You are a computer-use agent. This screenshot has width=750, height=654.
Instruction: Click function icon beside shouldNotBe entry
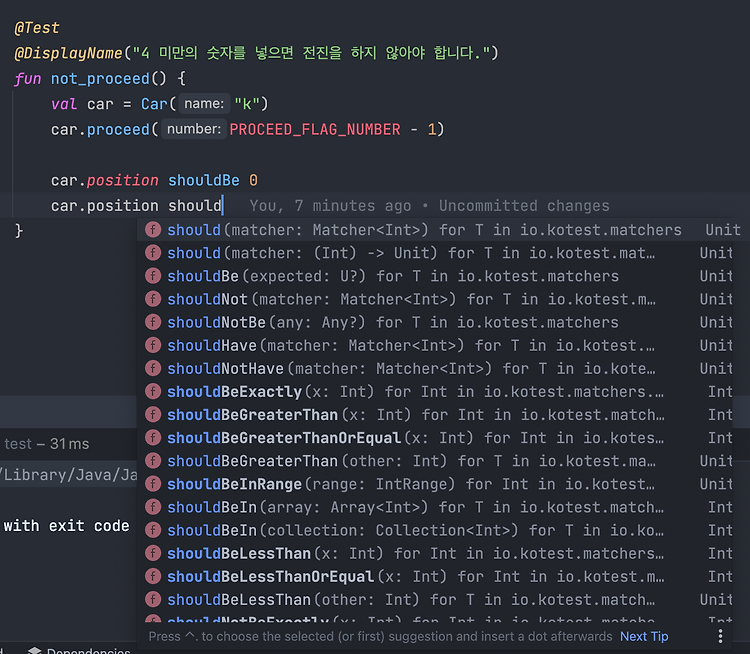[x=153, y=322]
